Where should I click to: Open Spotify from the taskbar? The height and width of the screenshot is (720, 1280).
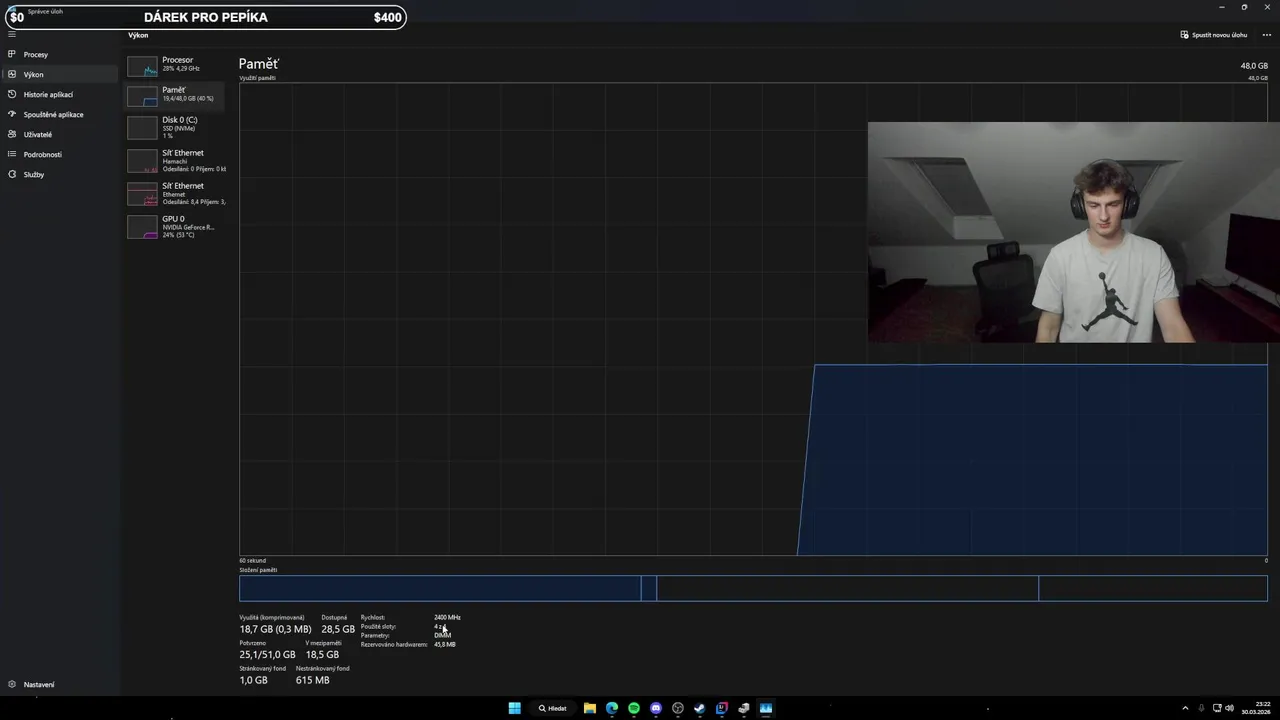coord(634,708)
